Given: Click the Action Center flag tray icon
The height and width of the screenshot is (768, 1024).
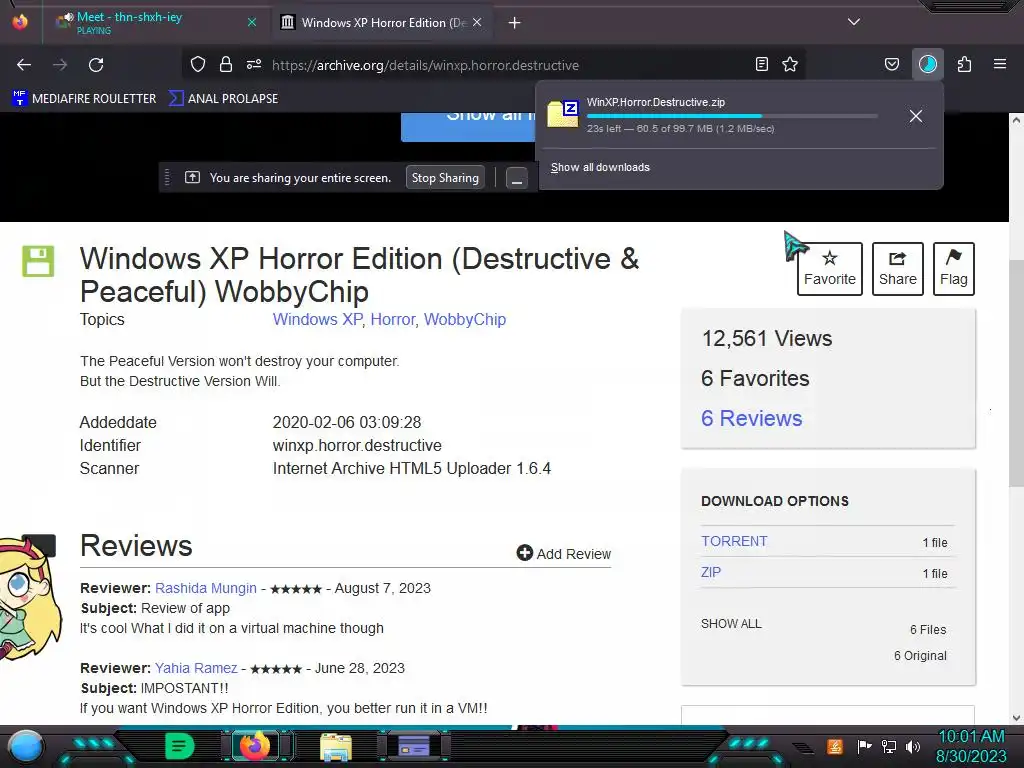Looking at the screenshot, I should 865,746.
